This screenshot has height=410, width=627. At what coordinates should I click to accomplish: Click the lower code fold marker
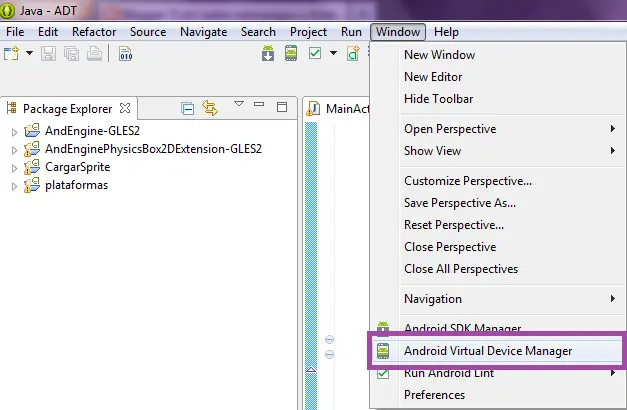pyautogui.click(x=329, y=354)
